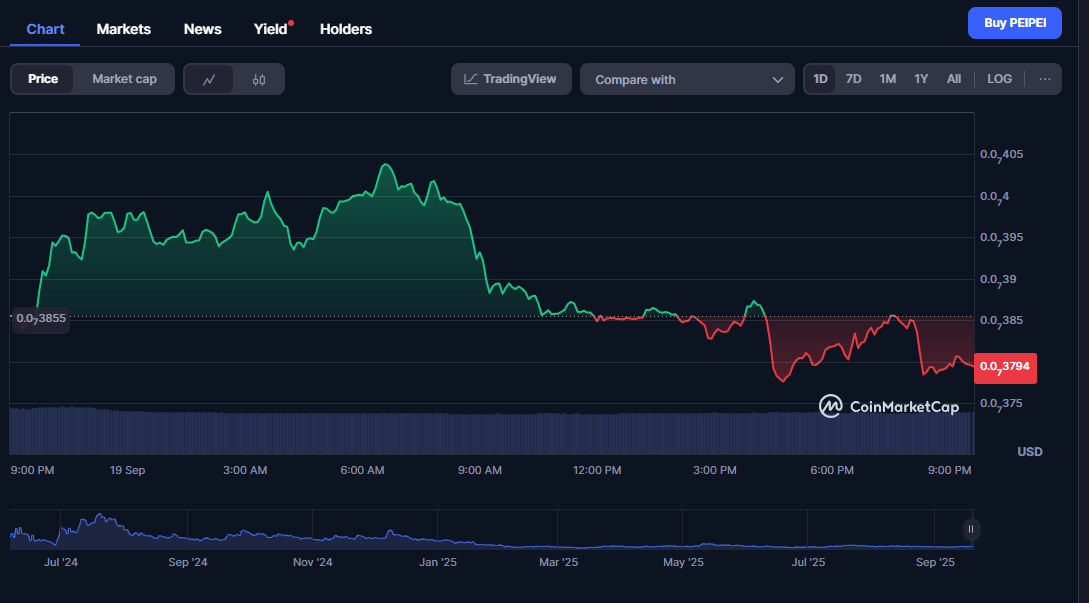The width and height of the screenshot is (1089, 603).
Task: Click the red current price label 0.0₇3794
Action: (1005, 367)
